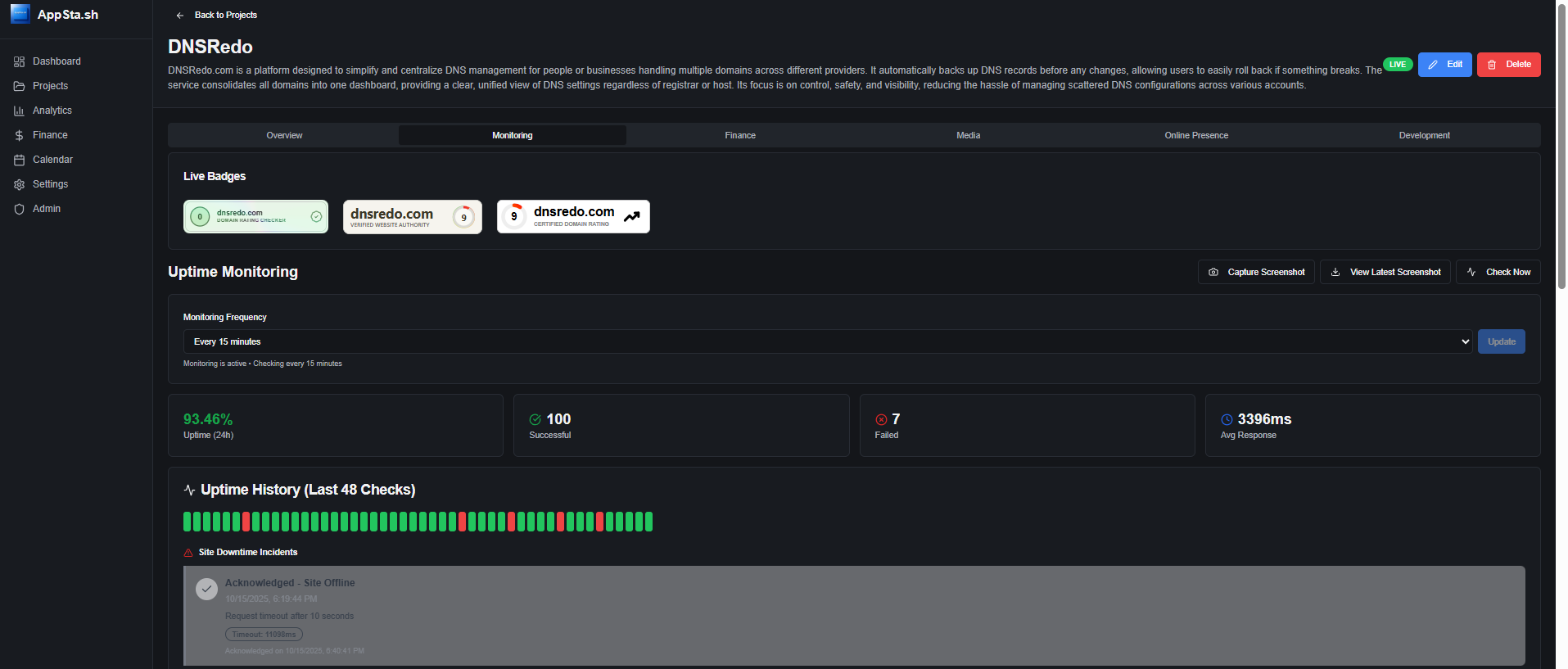Open the Dashboard sidebar icon
This screenshot has height=669, width=1568.
[x=19, y=61]
